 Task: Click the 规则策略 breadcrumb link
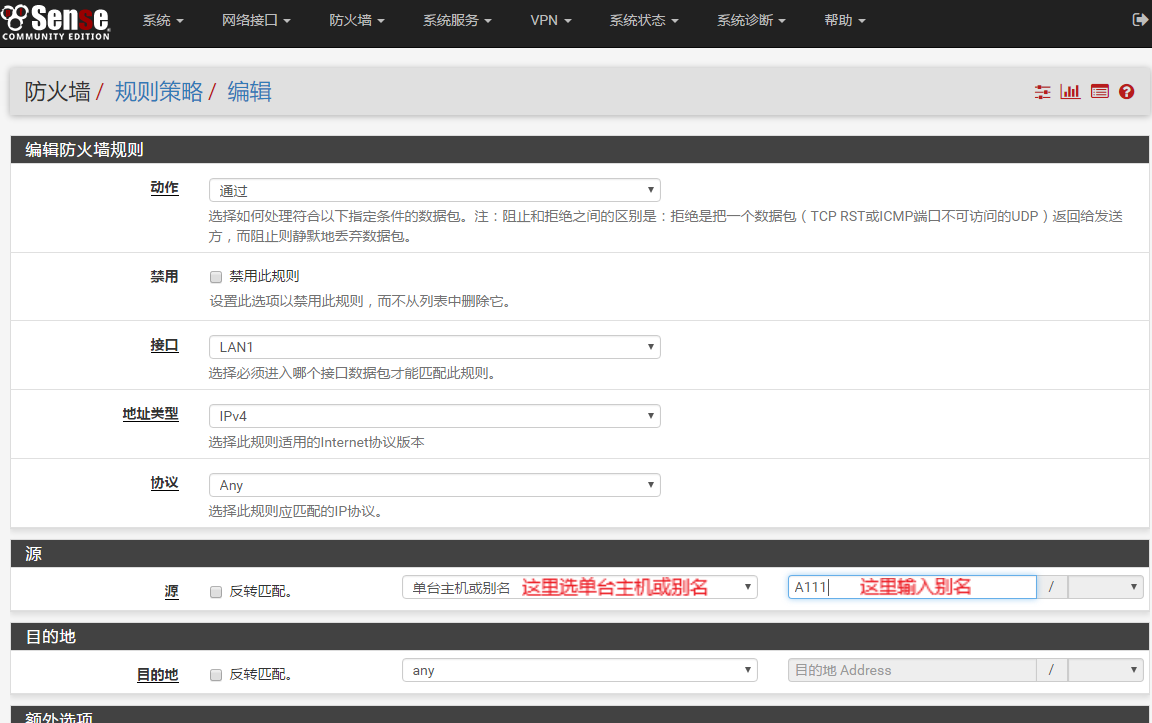point(159,92)
